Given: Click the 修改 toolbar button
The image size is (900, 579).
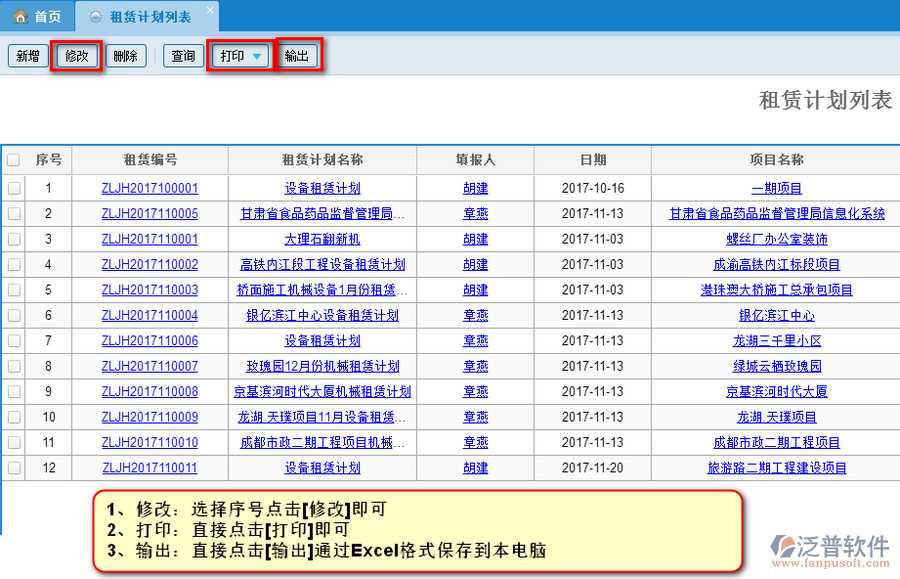Looking at the screenshot, I should point(77,56).
